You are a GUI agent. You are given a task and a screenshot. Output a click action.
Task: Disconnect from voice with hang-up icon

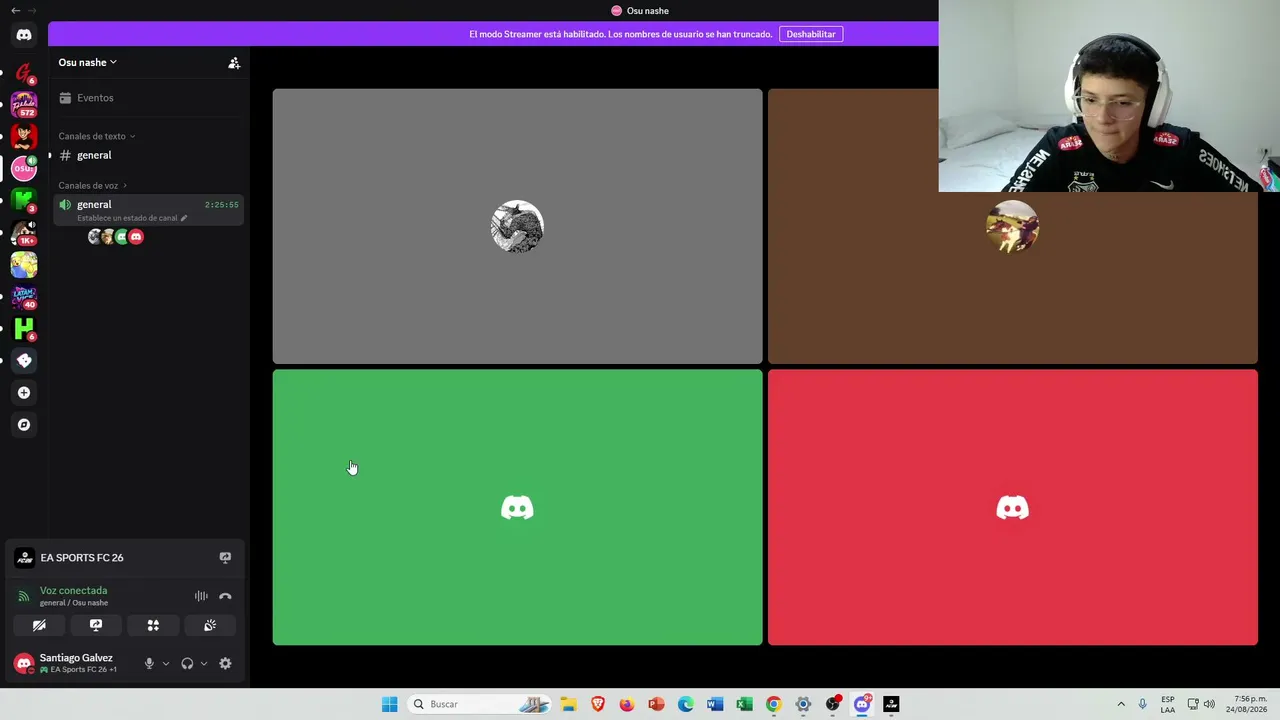tap(225, 596)
